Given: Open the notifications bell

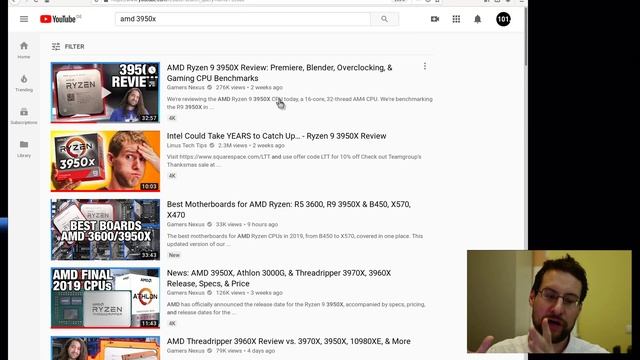Looking at the screenshot, I should [x=477, y=19].
